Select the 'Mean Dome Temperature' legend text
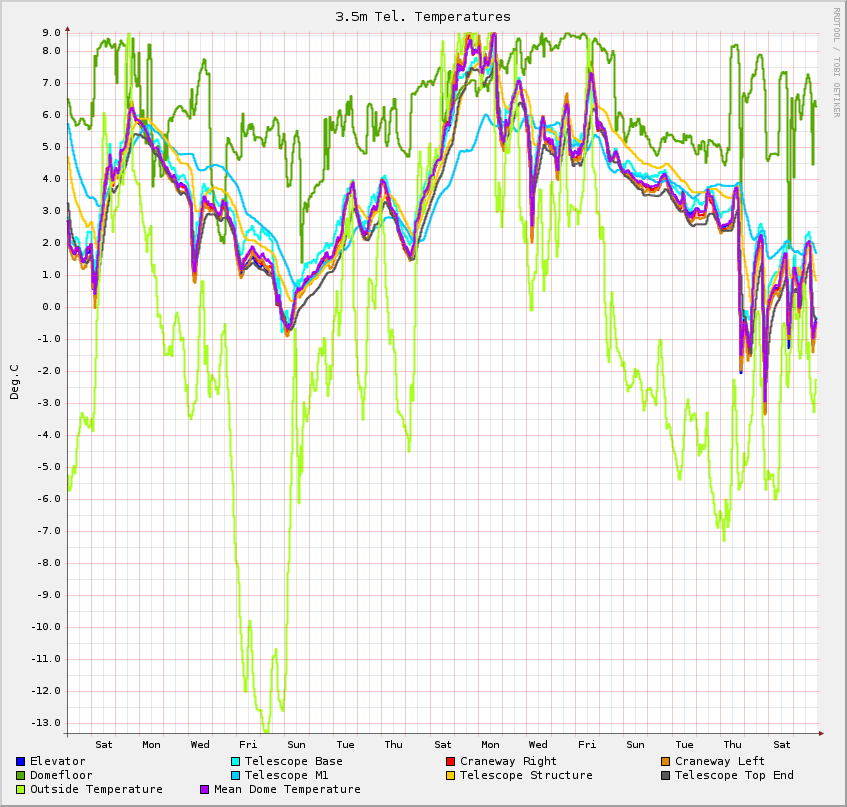The height and width of the screenshot is (807, 847). (287, 789)
